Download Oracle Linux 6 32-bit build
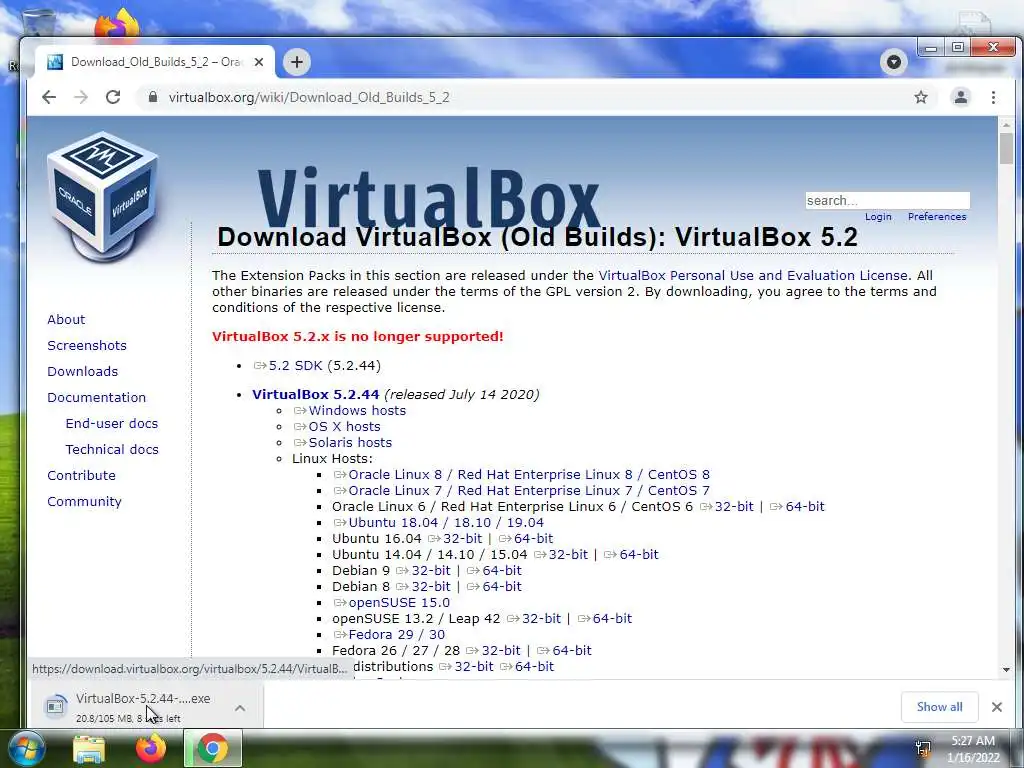This screenshot has width=1024, height=768. (727, 507)
